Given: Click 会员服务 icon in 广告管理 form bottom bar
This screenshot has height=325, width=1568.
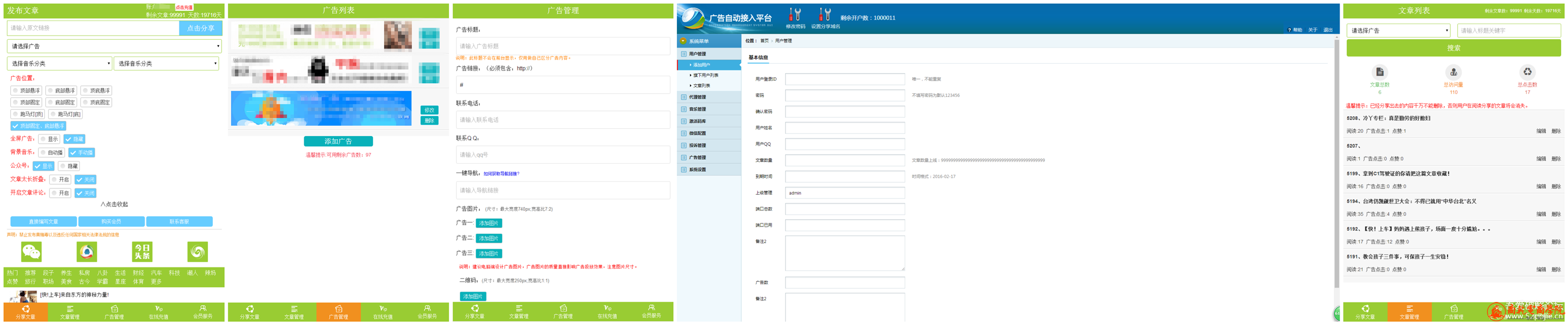Looking at the screenshot, I should tap(651, 308).
